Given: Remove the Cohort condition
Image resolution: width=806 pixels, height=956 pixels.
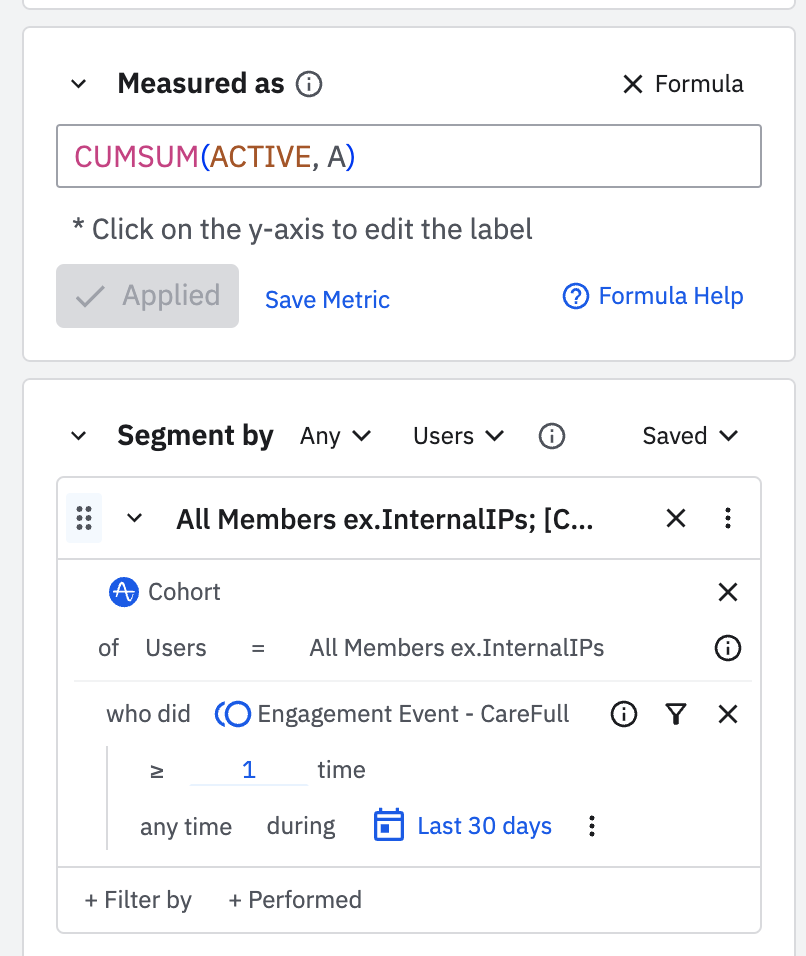Looking at the screenshot, I should click(x=728, y=592).
